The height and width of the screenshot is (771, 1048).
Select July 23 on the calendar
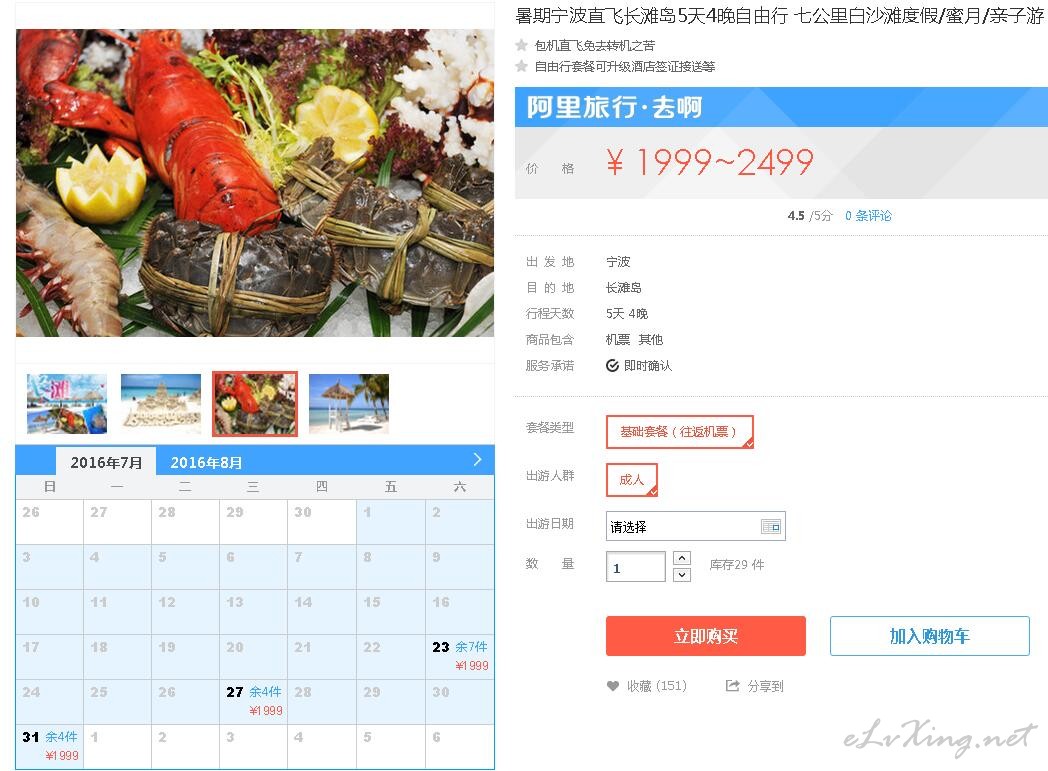click(x=460, y=656)
